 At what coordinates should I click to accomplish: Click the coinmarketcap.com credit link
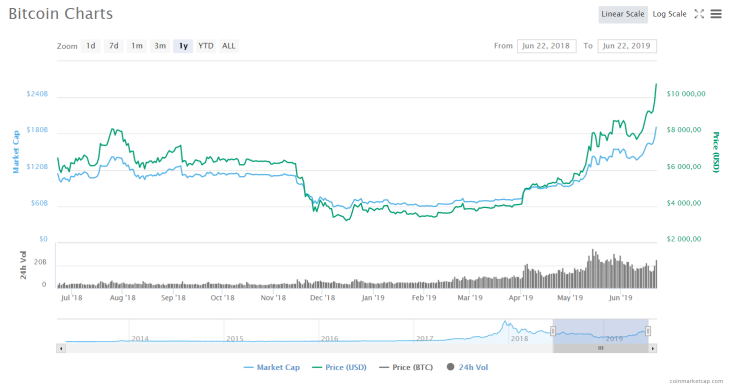click(x=696, y=382)
